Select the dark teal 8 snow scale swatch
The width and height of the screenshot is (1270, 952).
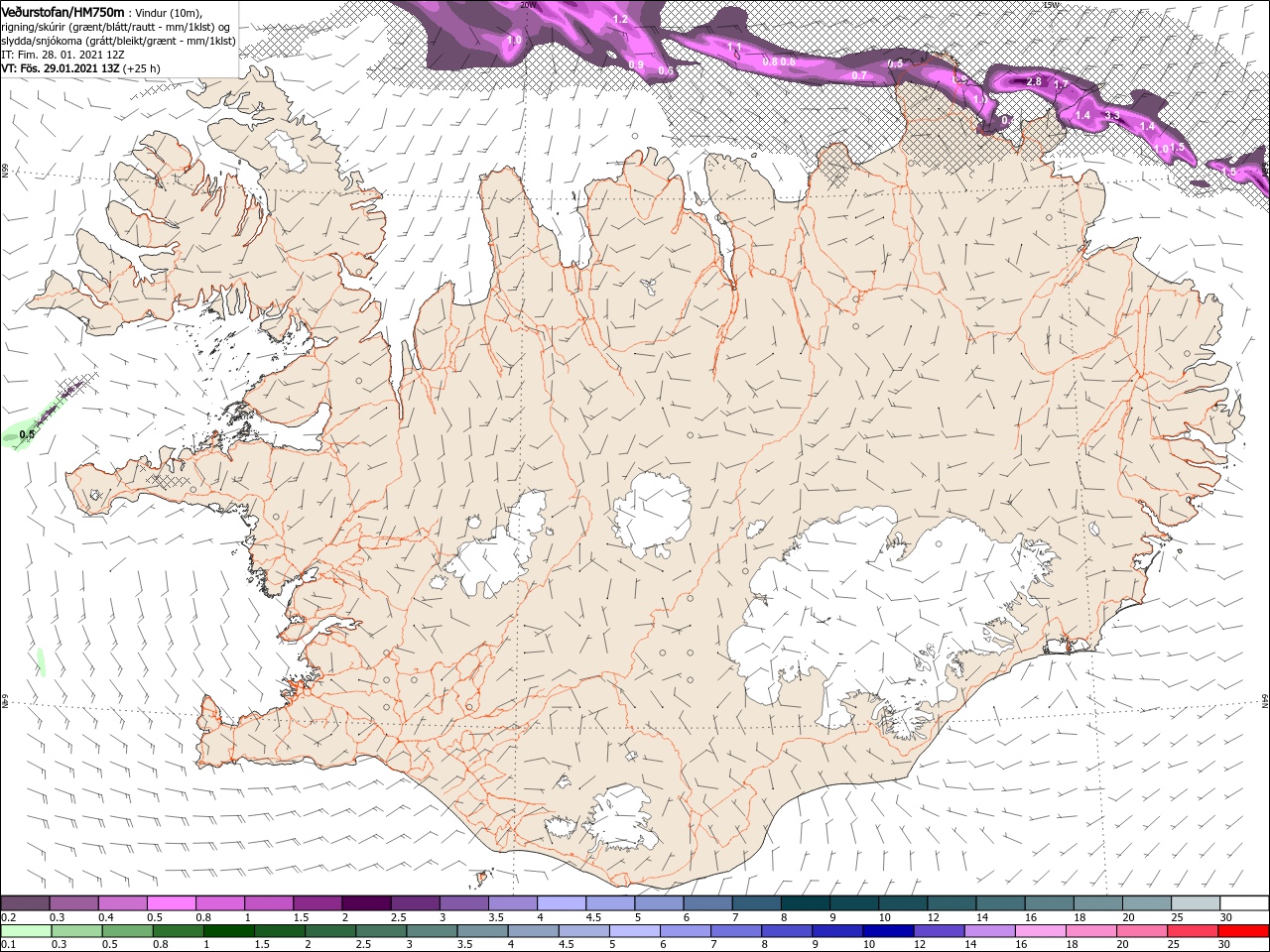coord(804,902)
